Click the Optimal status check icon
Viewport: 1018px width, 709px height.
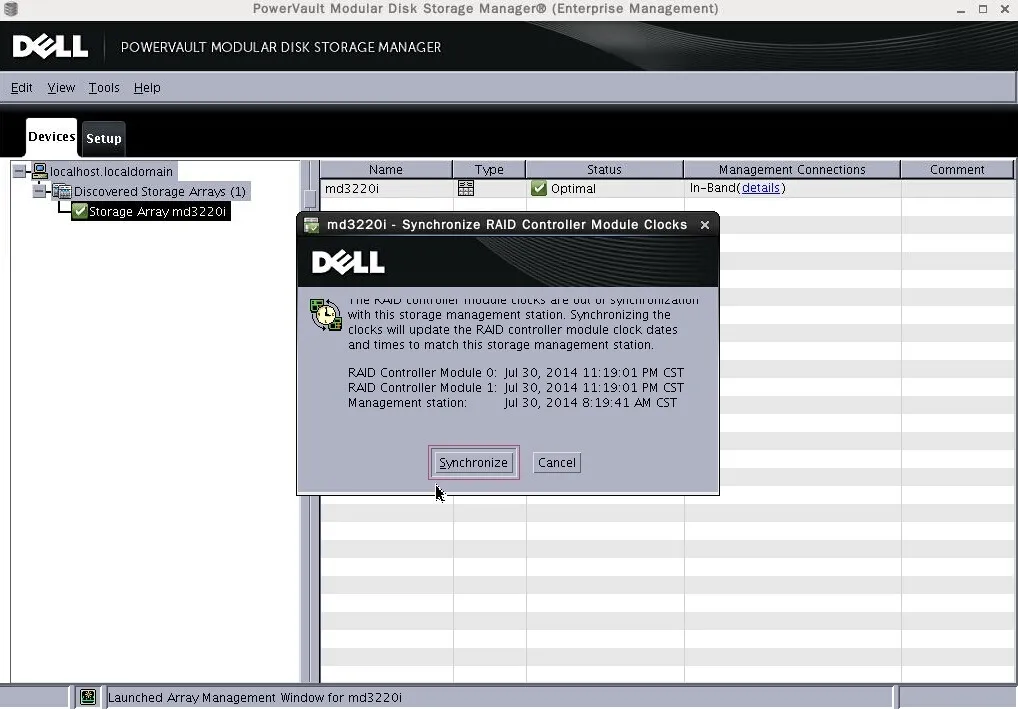538,188
